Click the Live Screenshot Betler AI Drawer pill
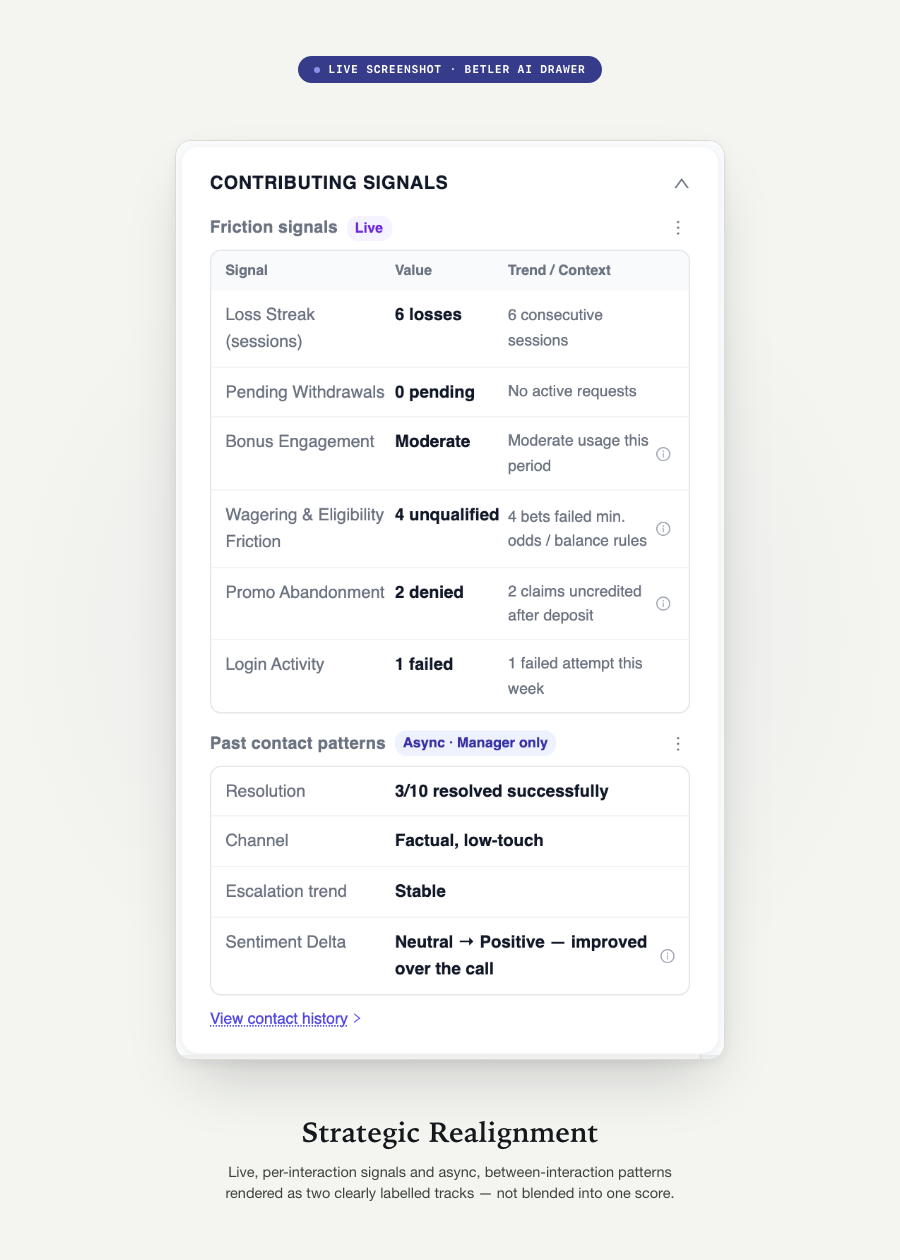This screenshot has width=900, height=1260. 450,69
